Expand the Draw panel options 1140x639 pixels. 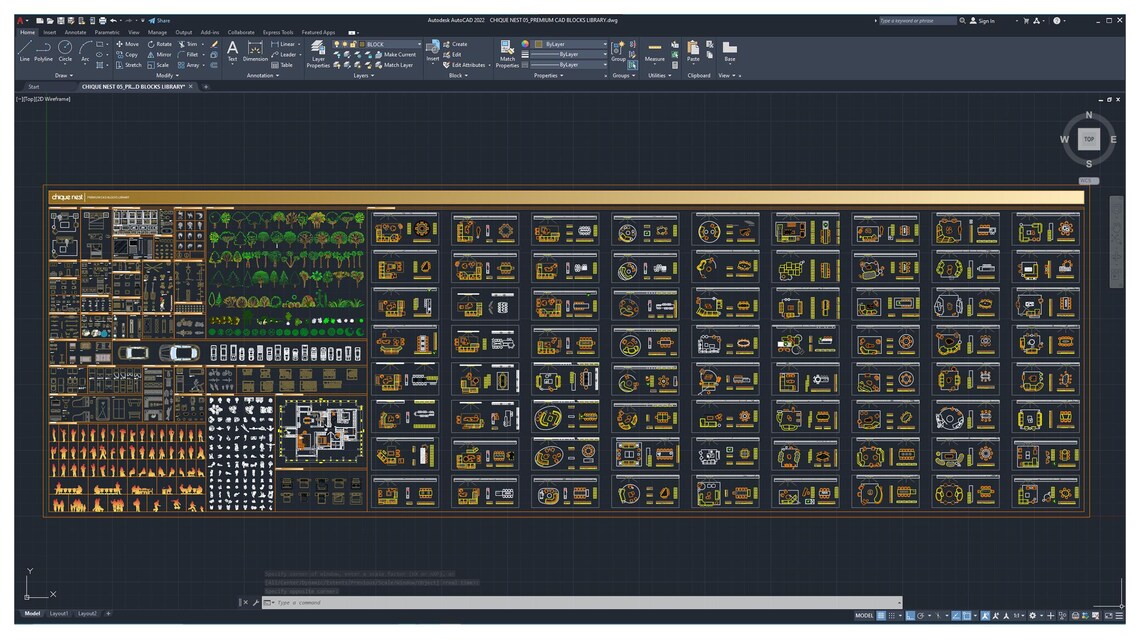66,75
